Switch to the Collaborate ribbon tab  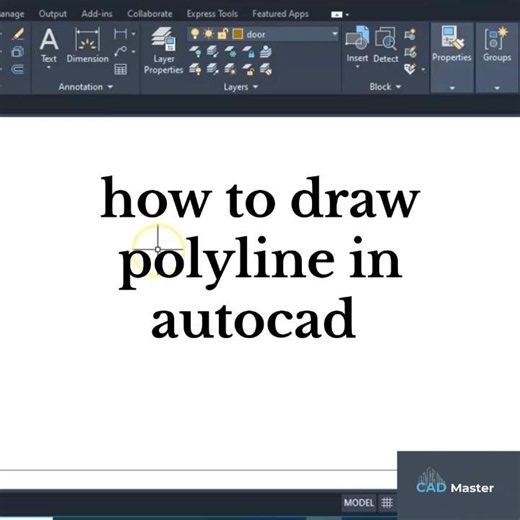point(150,14)
